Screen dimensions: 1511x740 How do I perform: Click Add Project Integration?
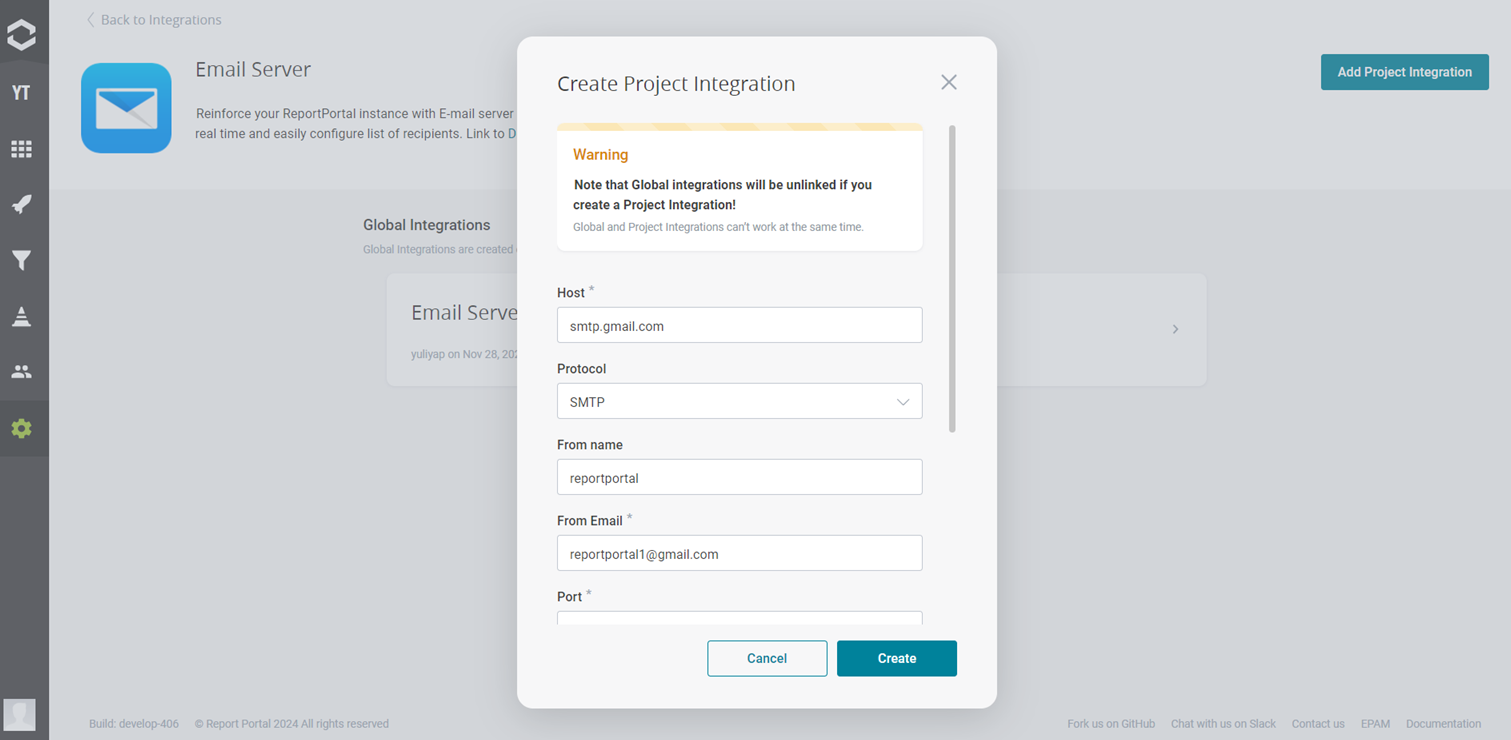pos(1404,72)
